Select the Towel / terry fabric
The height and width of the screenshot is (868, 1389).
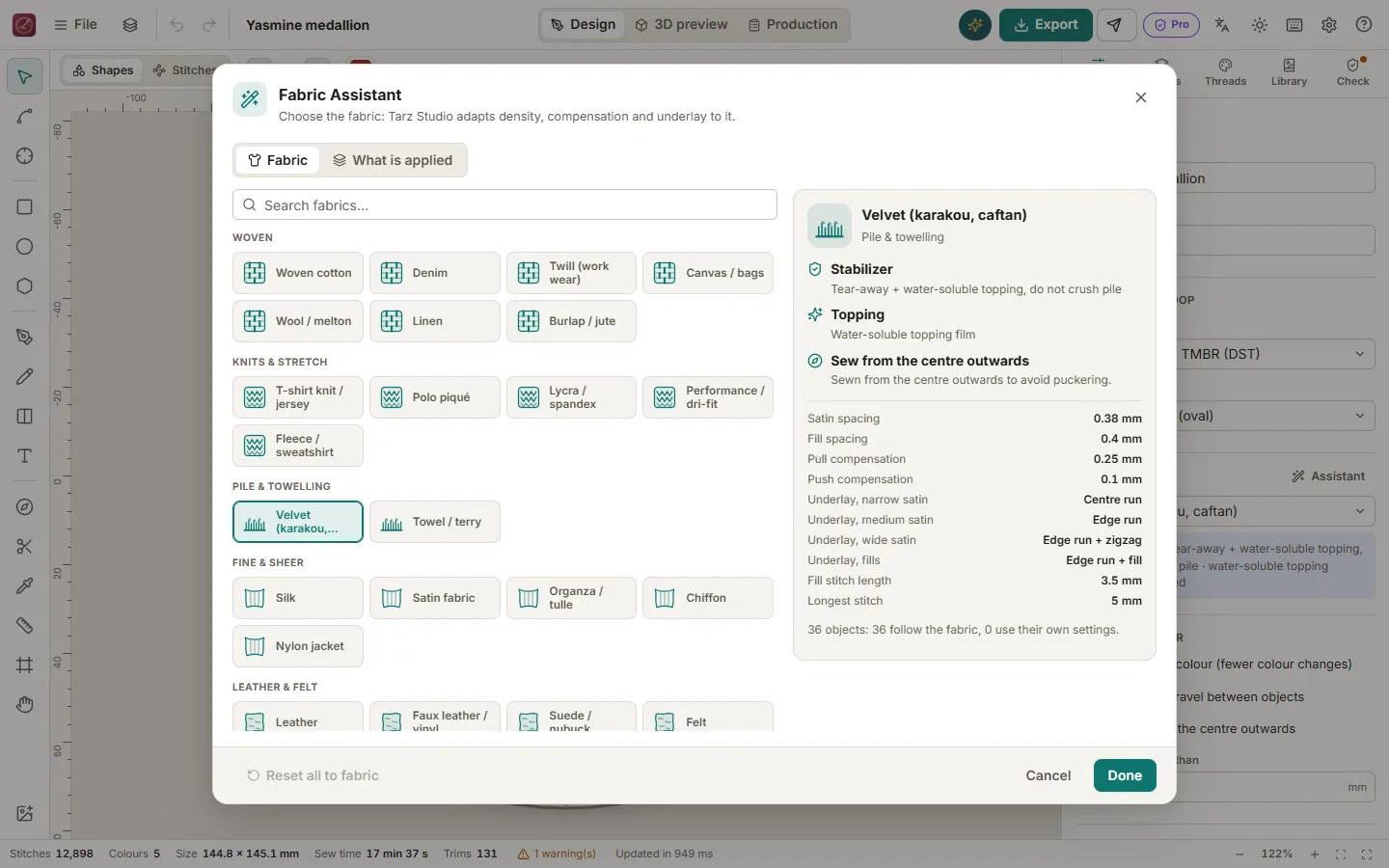tap(435, 522)
